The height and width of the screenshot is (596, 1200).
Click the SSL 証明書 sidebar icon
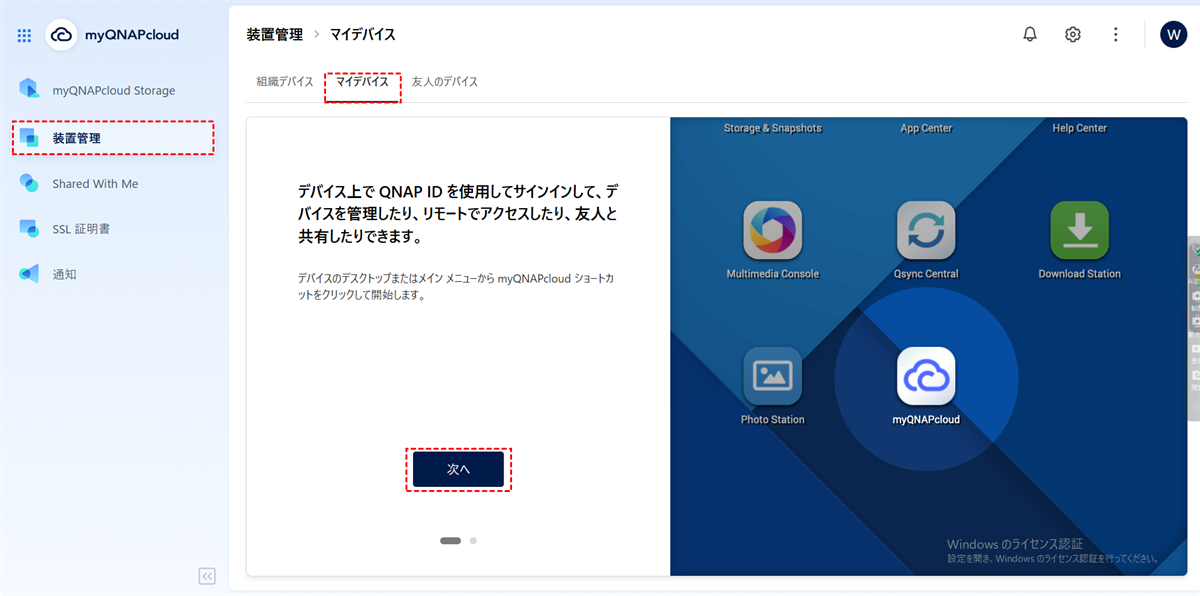coord(29,229)
